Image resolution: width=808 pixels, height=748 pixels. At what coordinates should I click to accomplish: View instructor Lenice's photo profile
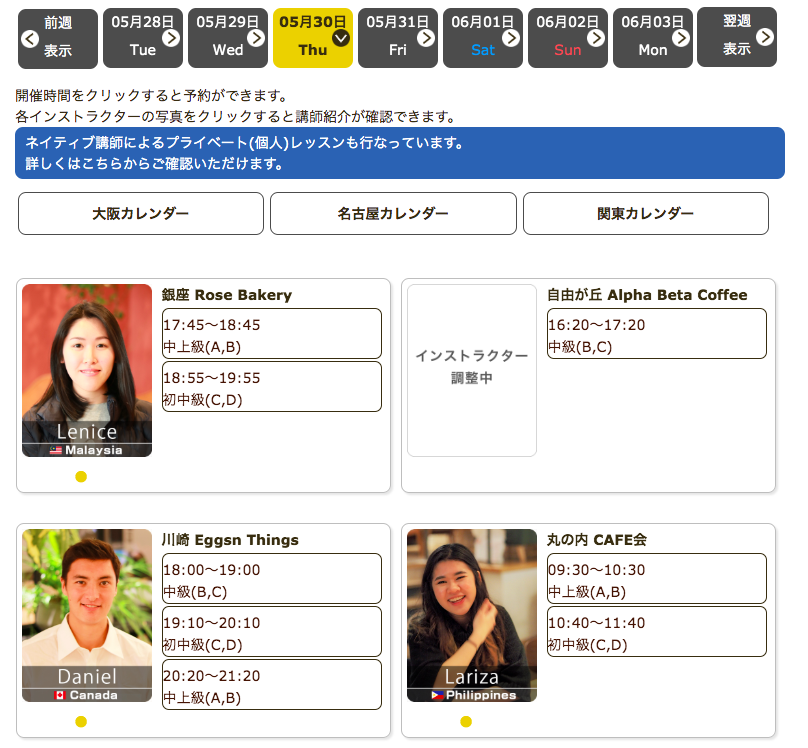click(x=87, y=370)
